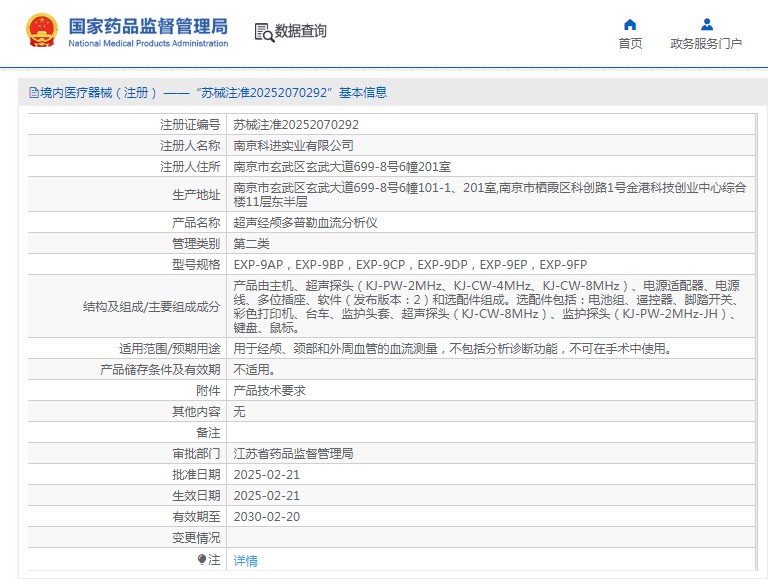Screen dimensions: 768x579
Task: Click the 生效日期 row label
Action: point(196,496)
